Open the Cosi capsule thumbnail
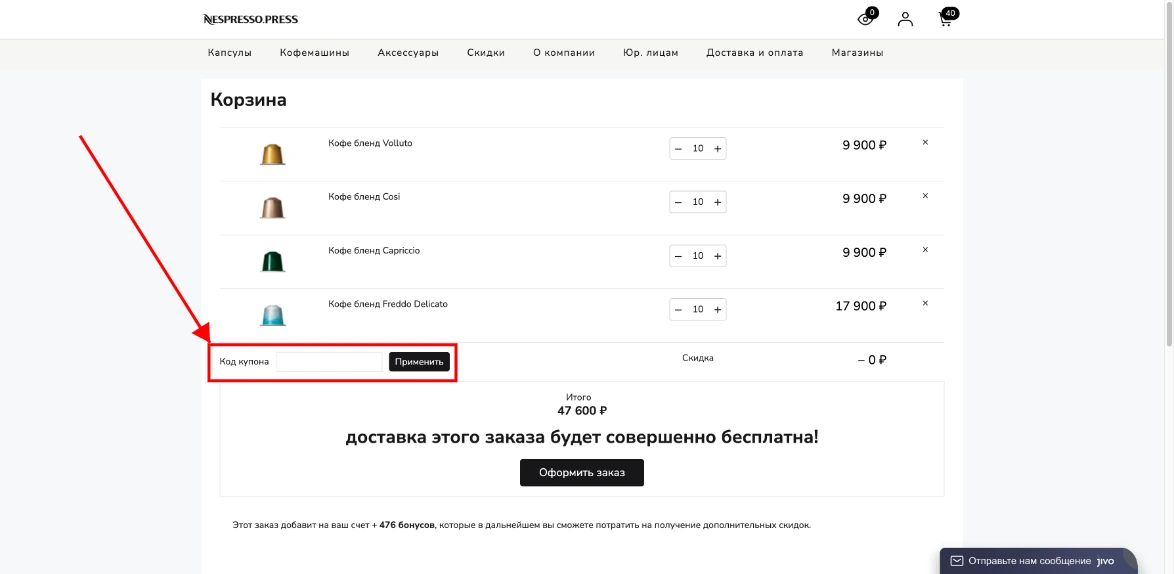 click(273, 208)
